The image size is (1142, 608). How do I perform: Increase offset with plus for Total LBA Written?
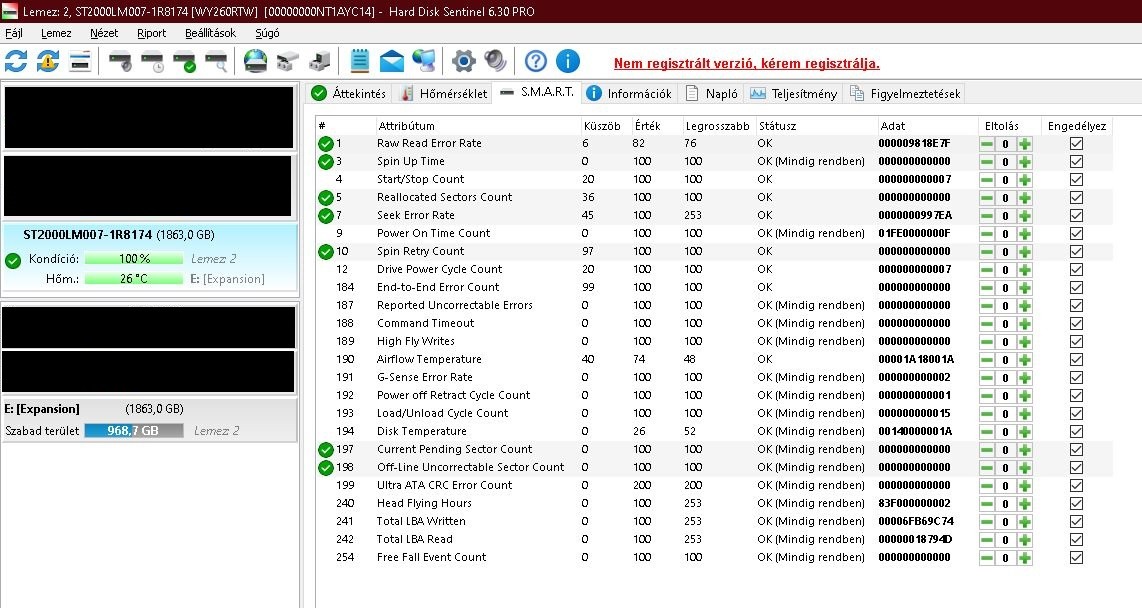click(x=1025, y=521)
